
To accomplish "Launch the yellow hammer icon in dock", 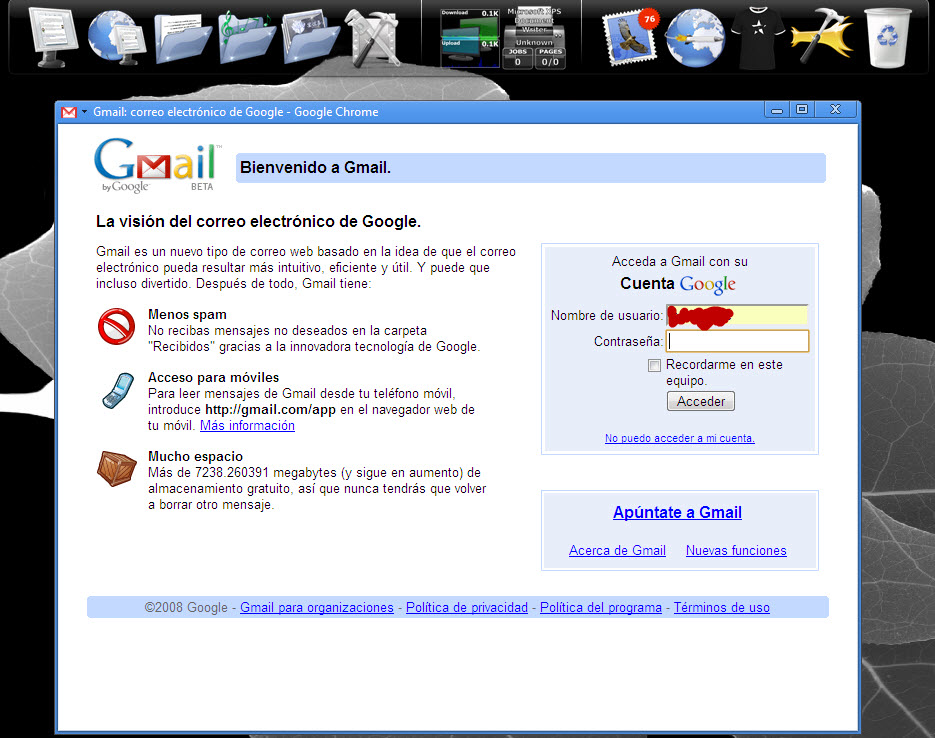I will (x=822, y=36).
